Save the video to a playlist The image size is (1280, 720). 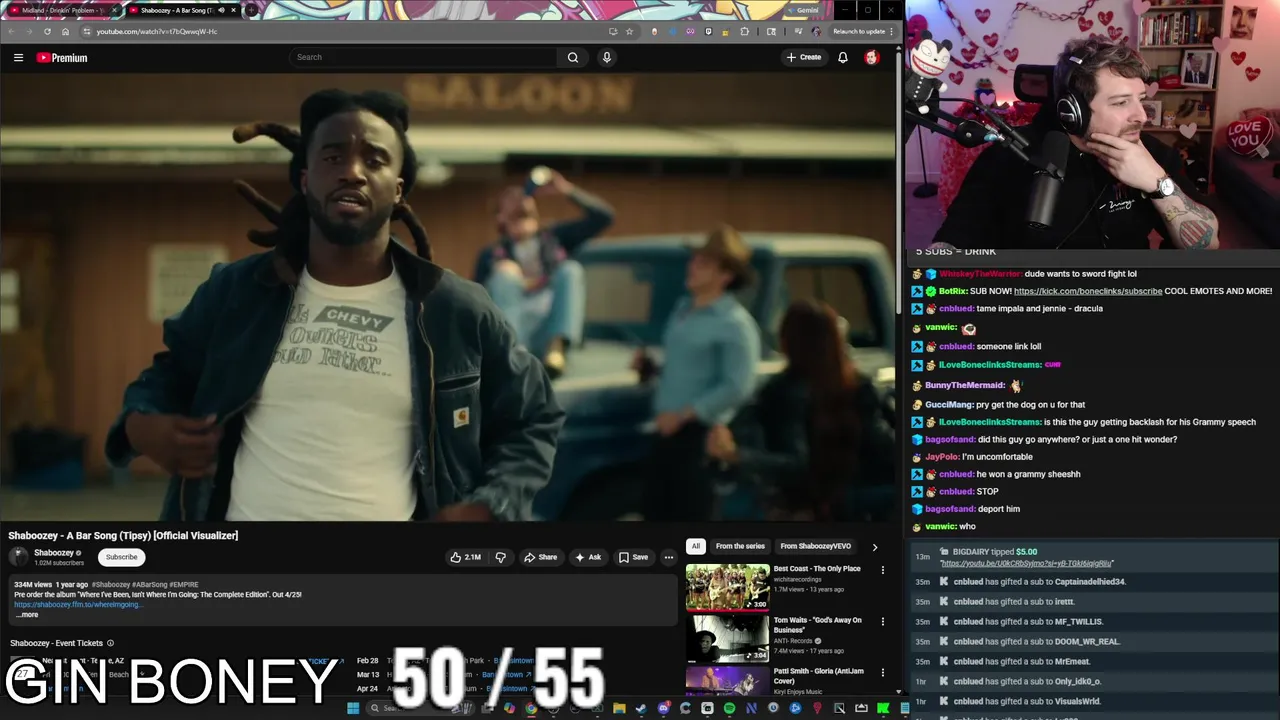click(x=633, y=557)
